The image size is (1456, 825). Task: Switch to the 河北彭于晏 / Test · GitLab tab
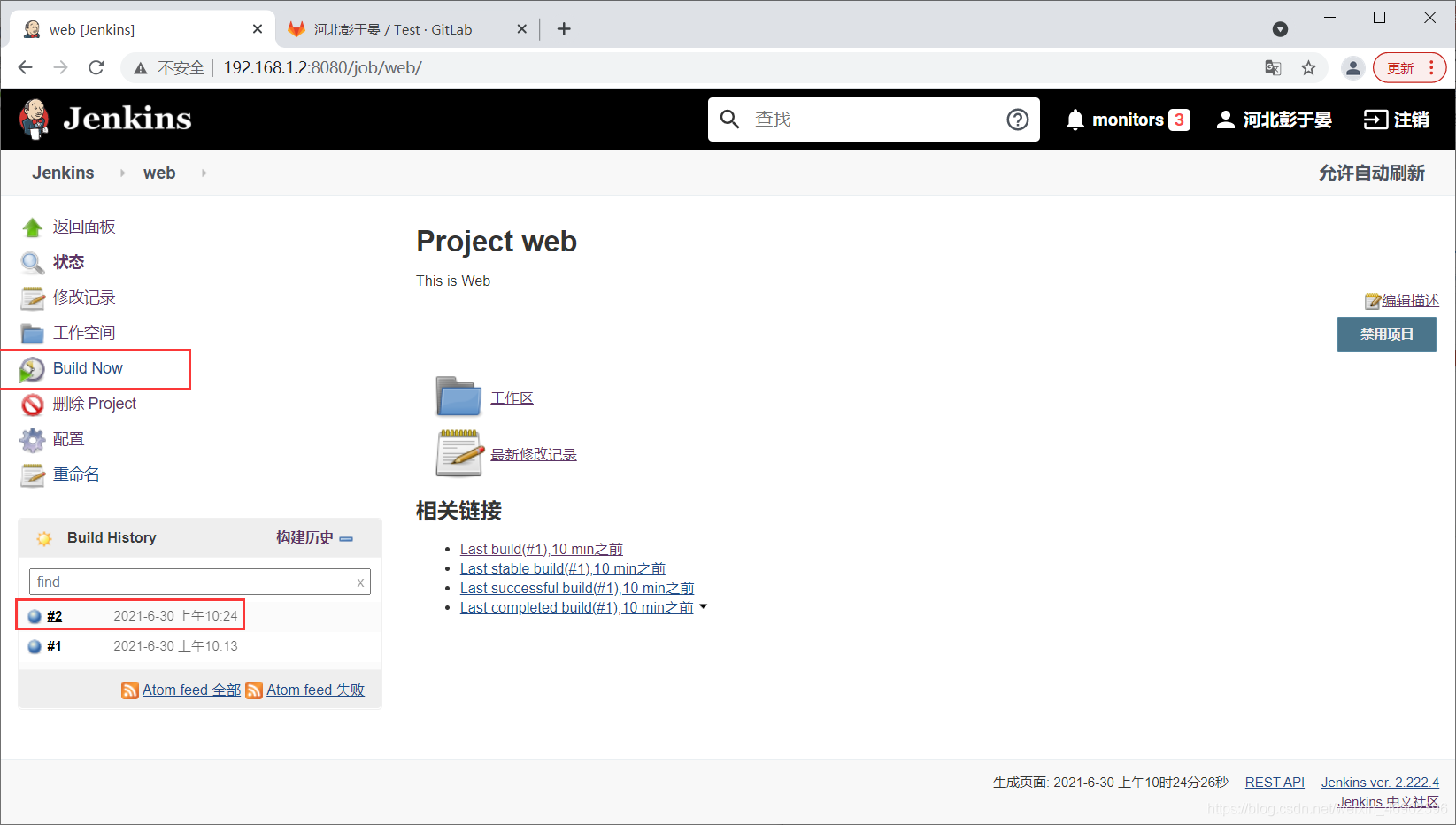pos(407,29)
